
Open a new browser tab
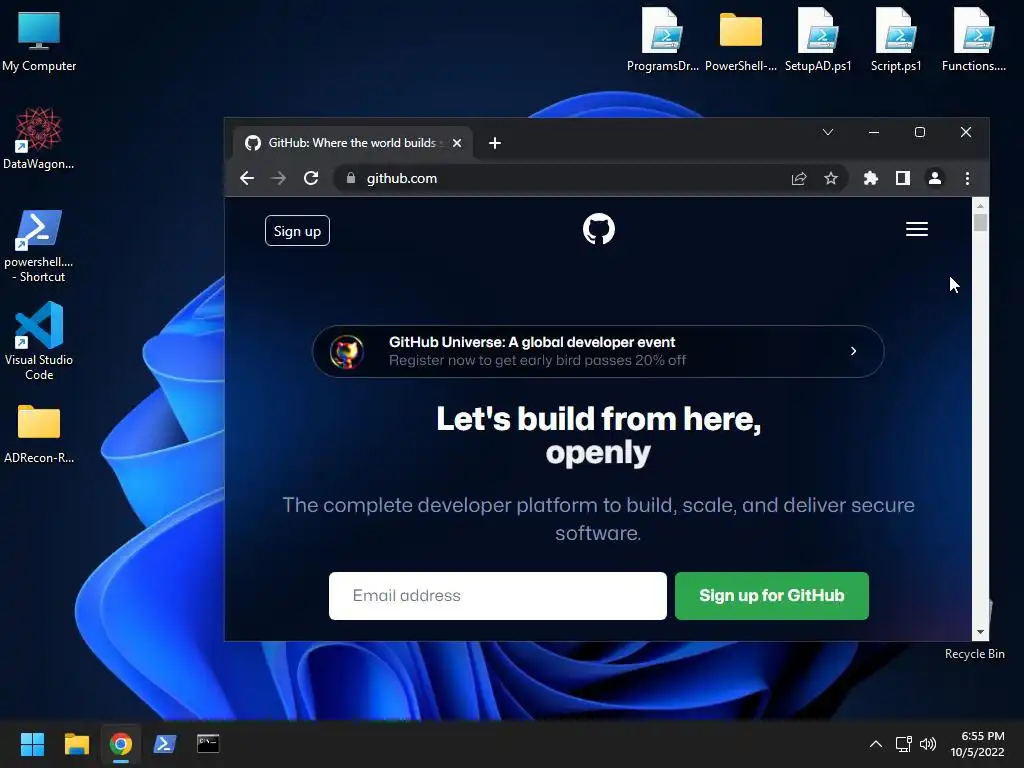tap(495, 143)
